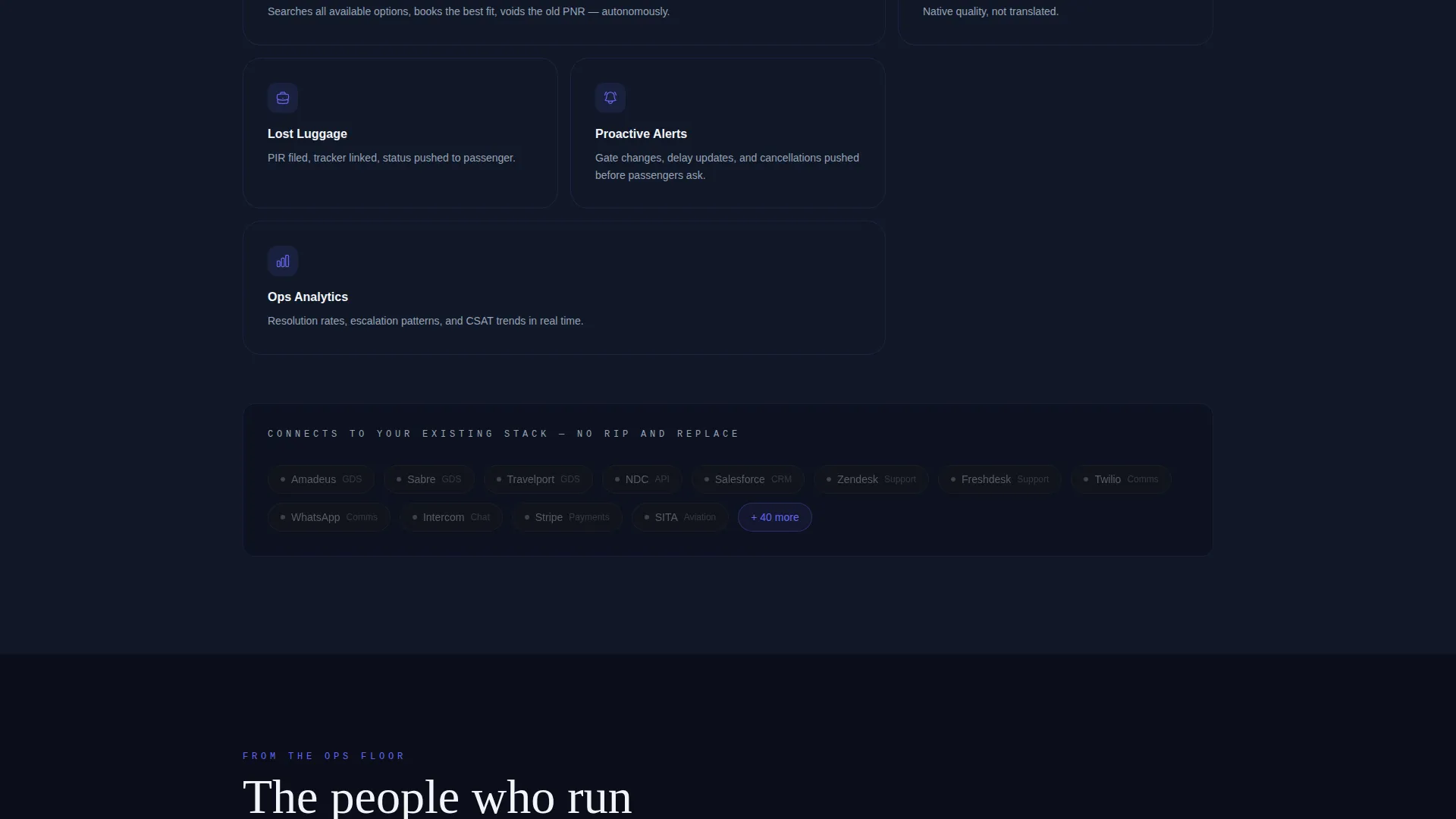
Task: Select the Amadeus GDS integration chip
Action: tap(321, 479)
